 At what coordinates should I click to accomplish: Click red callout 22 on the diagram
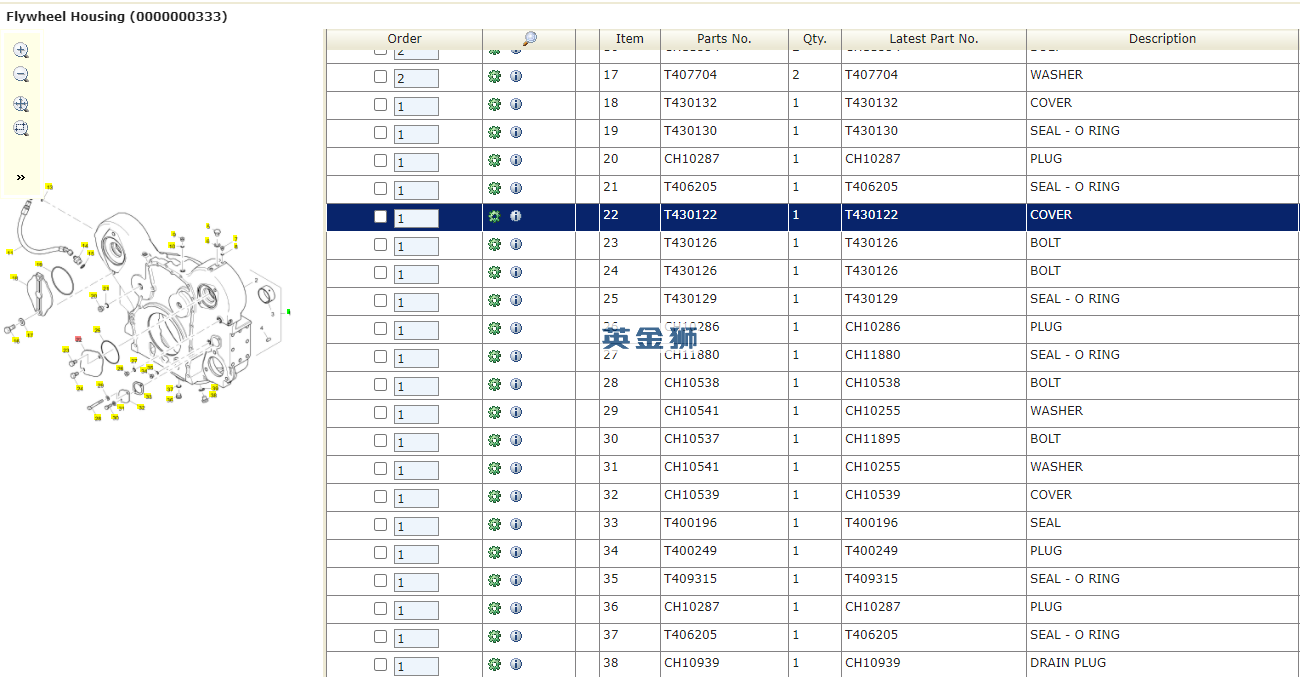(x=78, y=339)
